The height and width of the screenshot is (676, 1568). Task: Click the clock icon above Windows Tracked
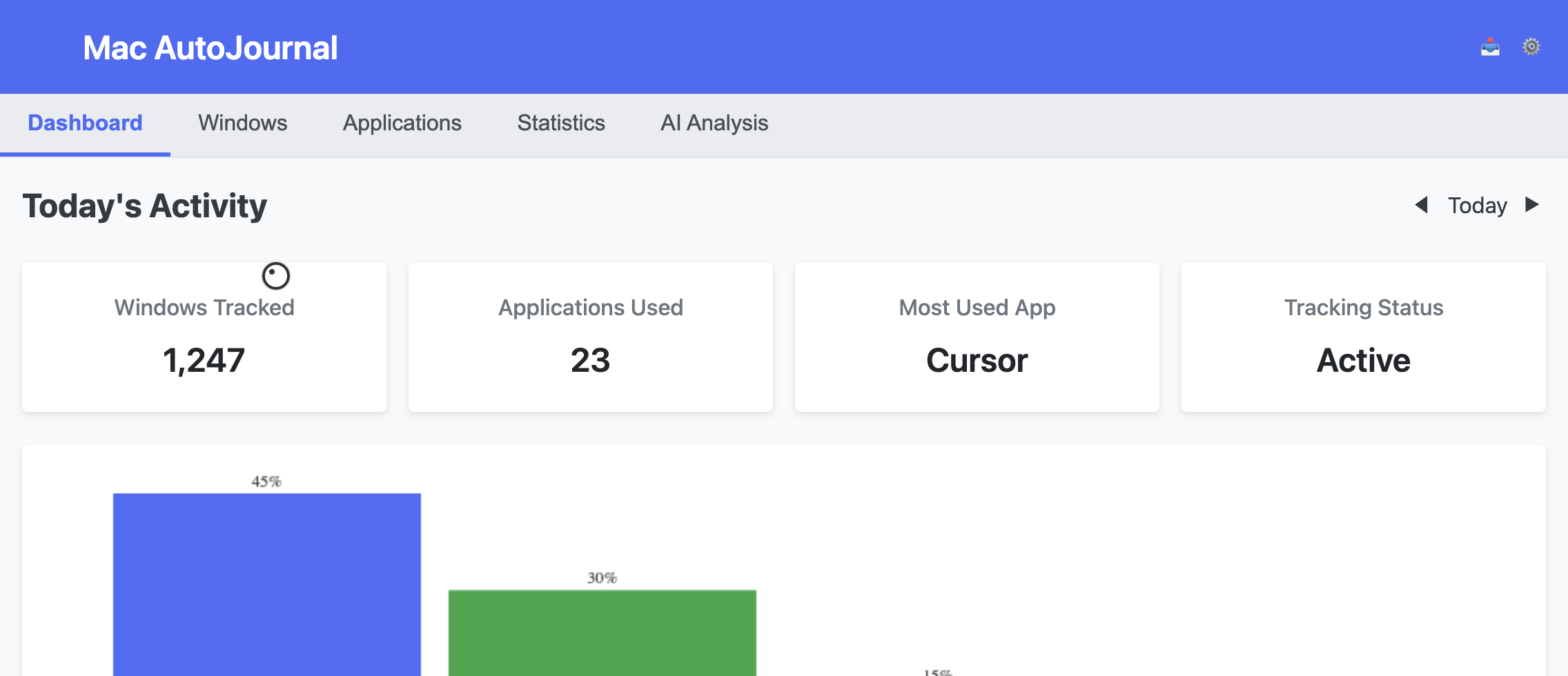pos(275,275)
